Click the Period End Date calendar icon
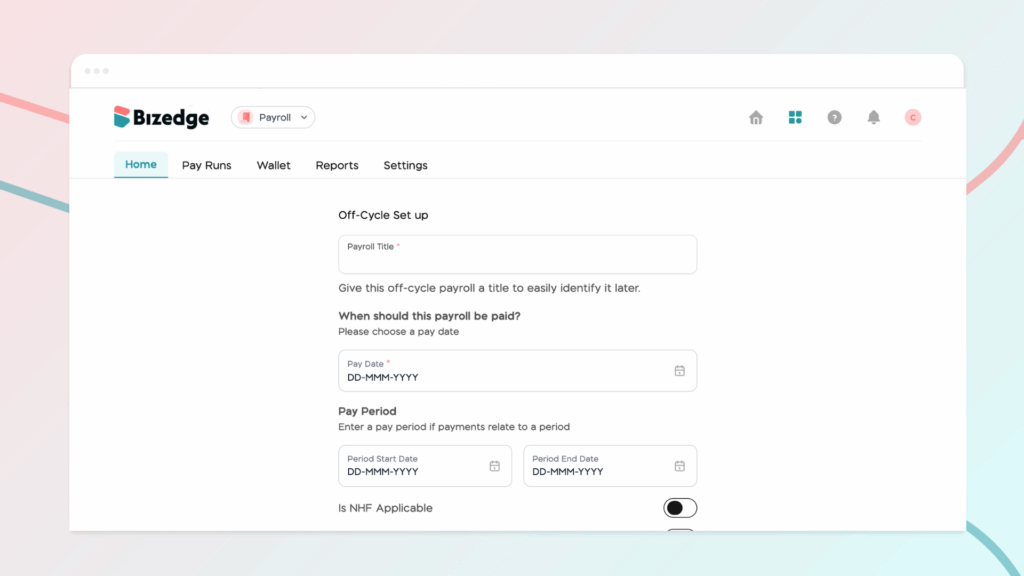This screenshot has height=576, width=1024. tap(679, 466)
